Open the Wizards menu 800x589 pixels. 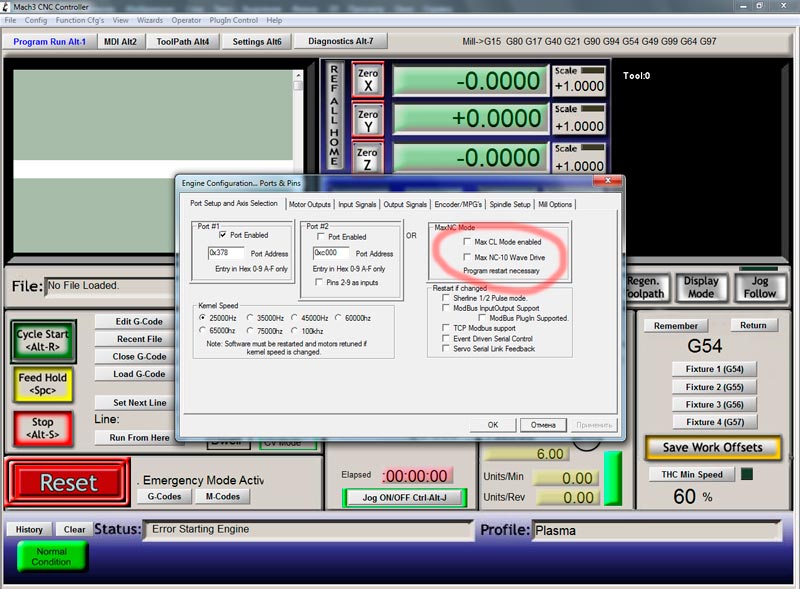[x=149, y=20]
